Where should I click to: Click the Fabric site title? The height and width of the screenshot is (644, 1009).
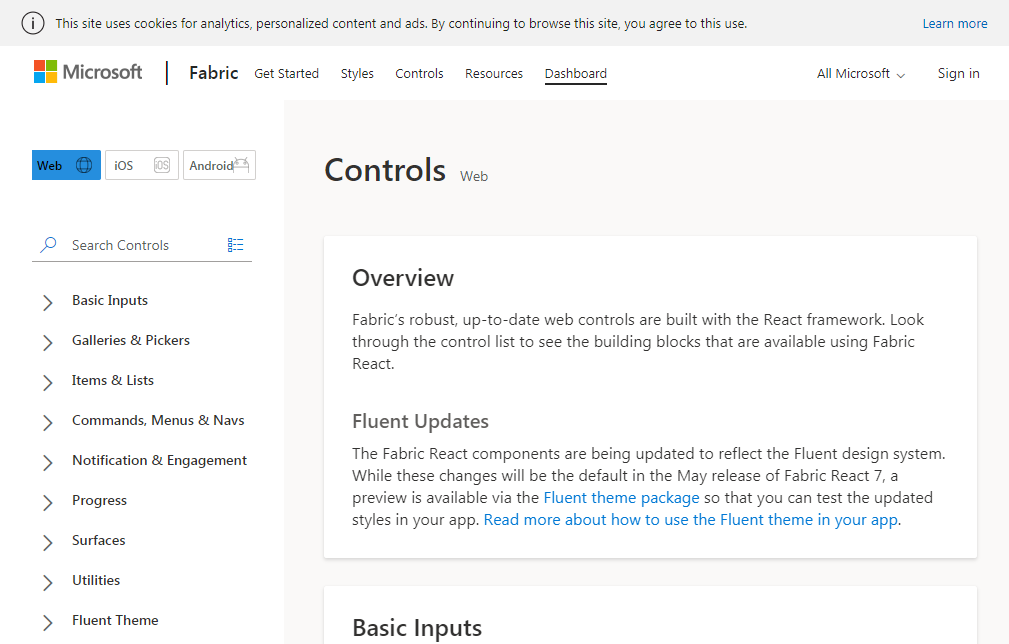coord(214,73)
